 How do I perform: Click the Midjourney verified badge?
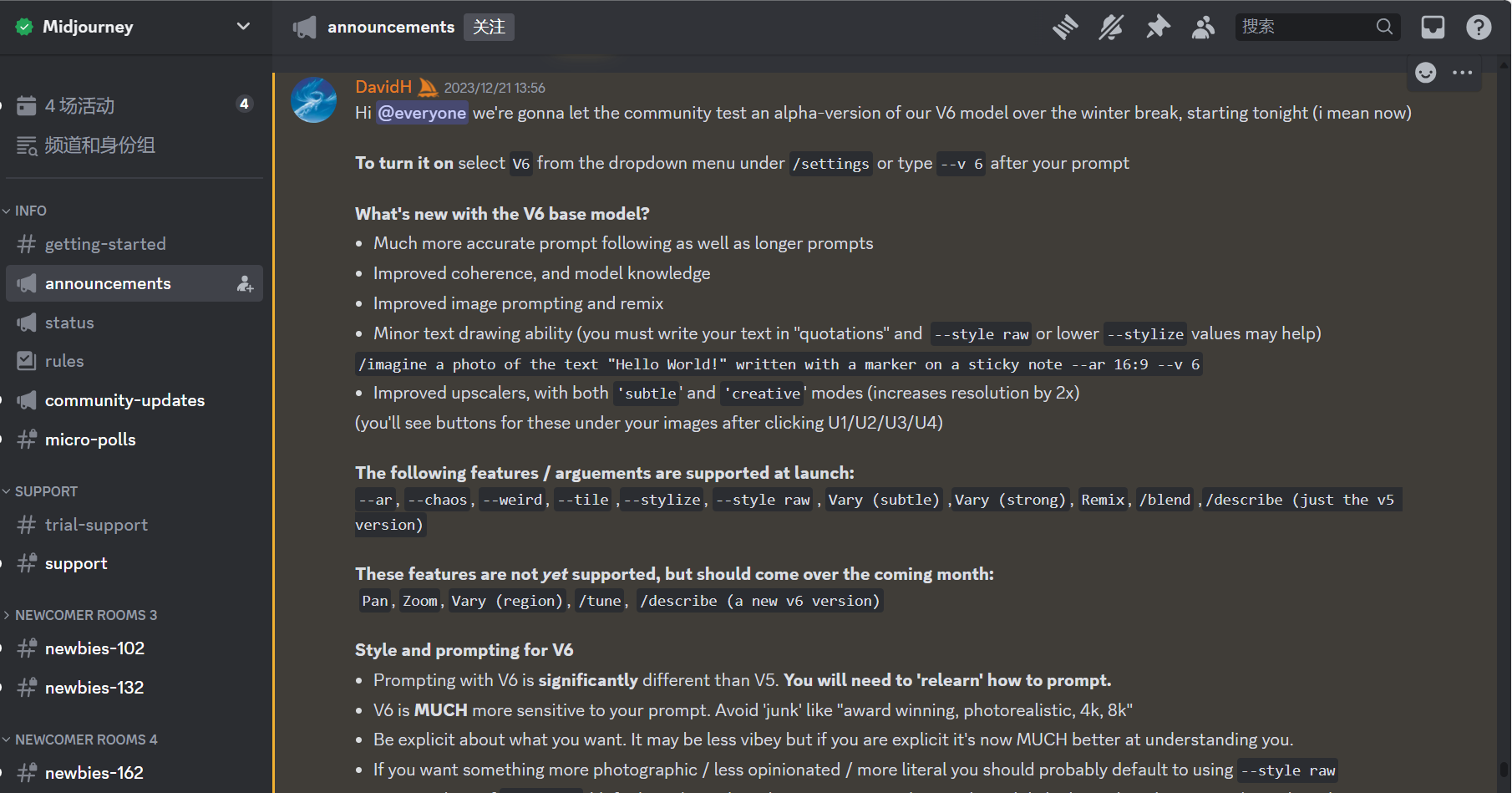click(x=24, y=27)
